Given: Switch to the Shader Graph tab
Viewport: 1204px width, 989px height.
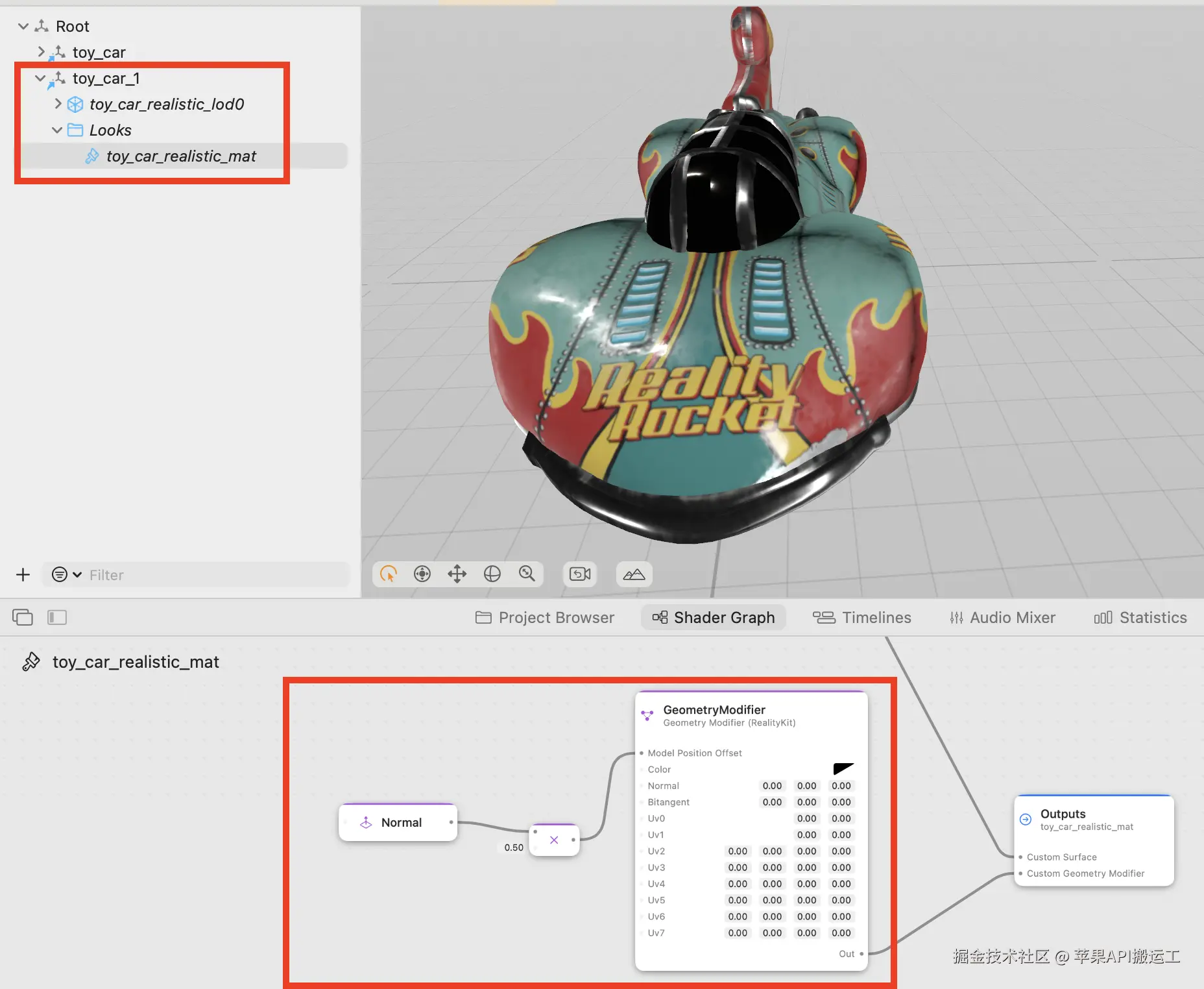Looking at the screenshot, I should 714,618.
